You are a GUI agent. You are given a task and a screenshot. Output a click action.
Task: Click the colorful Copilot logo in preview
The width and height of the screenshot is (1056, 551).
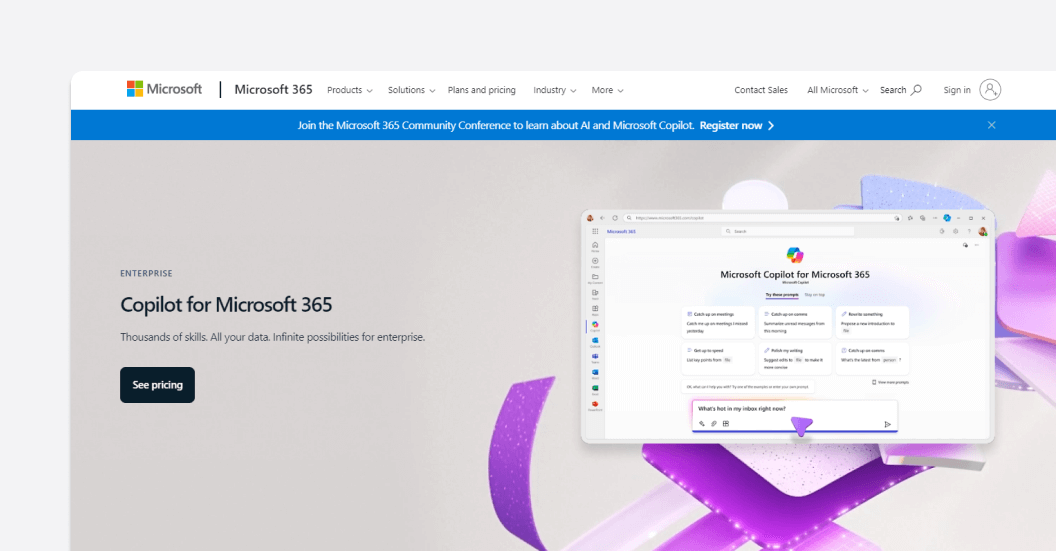(x=795, y=255)
